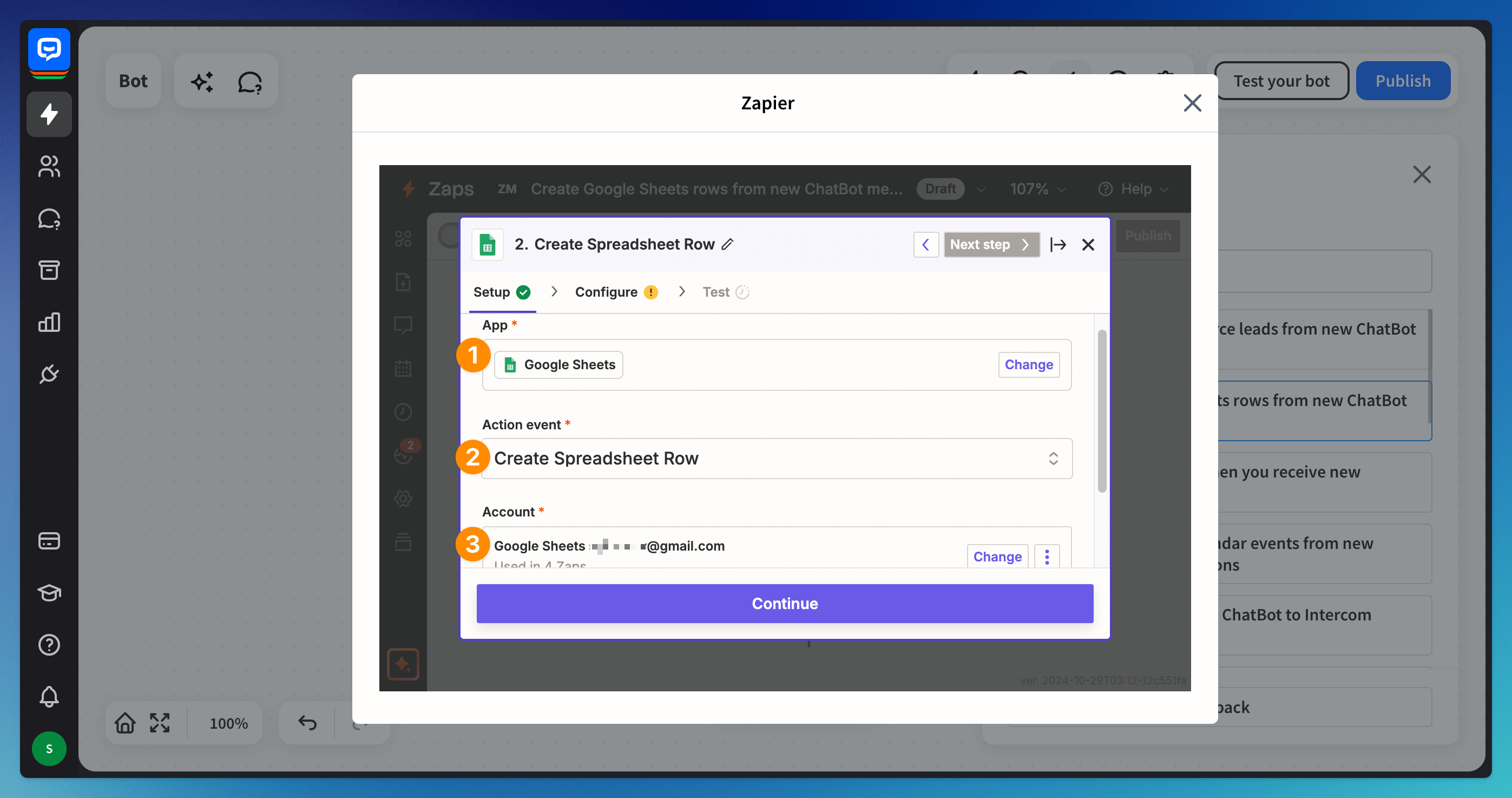Open the Archives box sidebar icon
The width and height of the screenshot is (1512, 798).
coord(49,270)
